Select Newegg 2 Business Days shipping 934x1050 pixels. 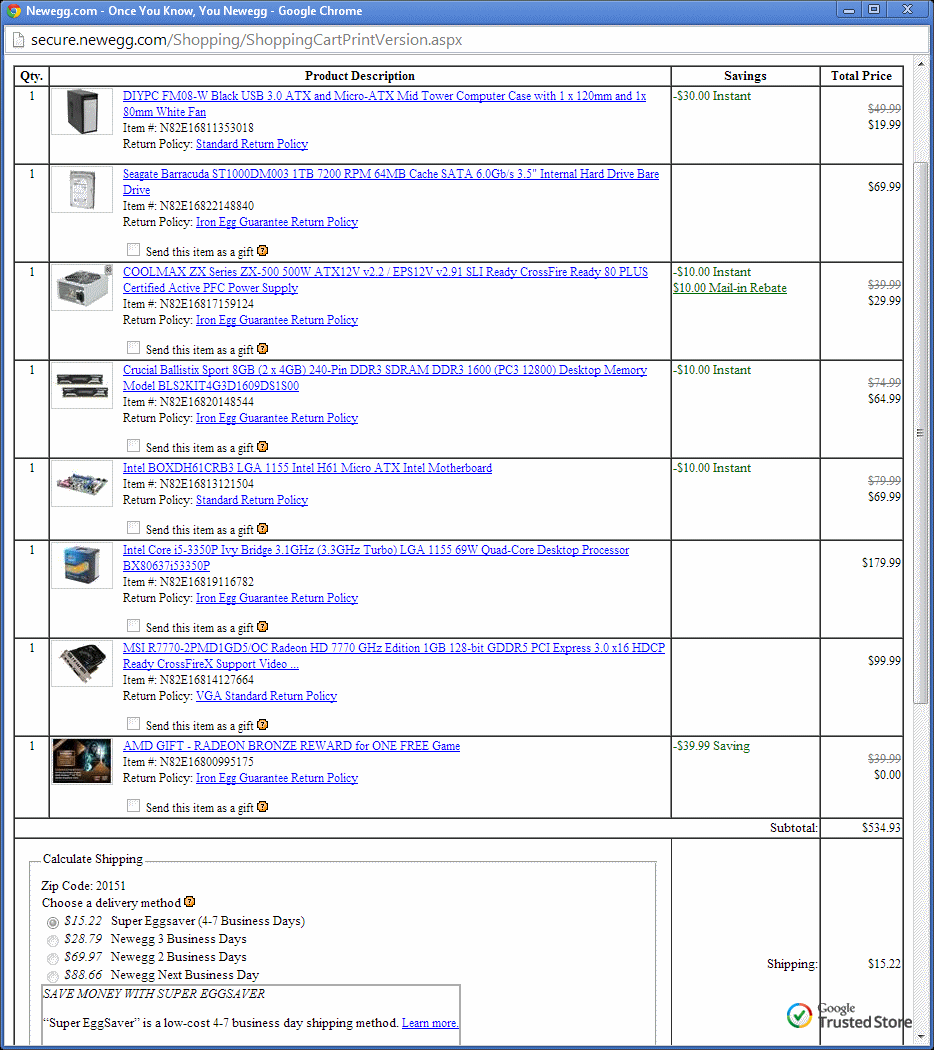53,958
